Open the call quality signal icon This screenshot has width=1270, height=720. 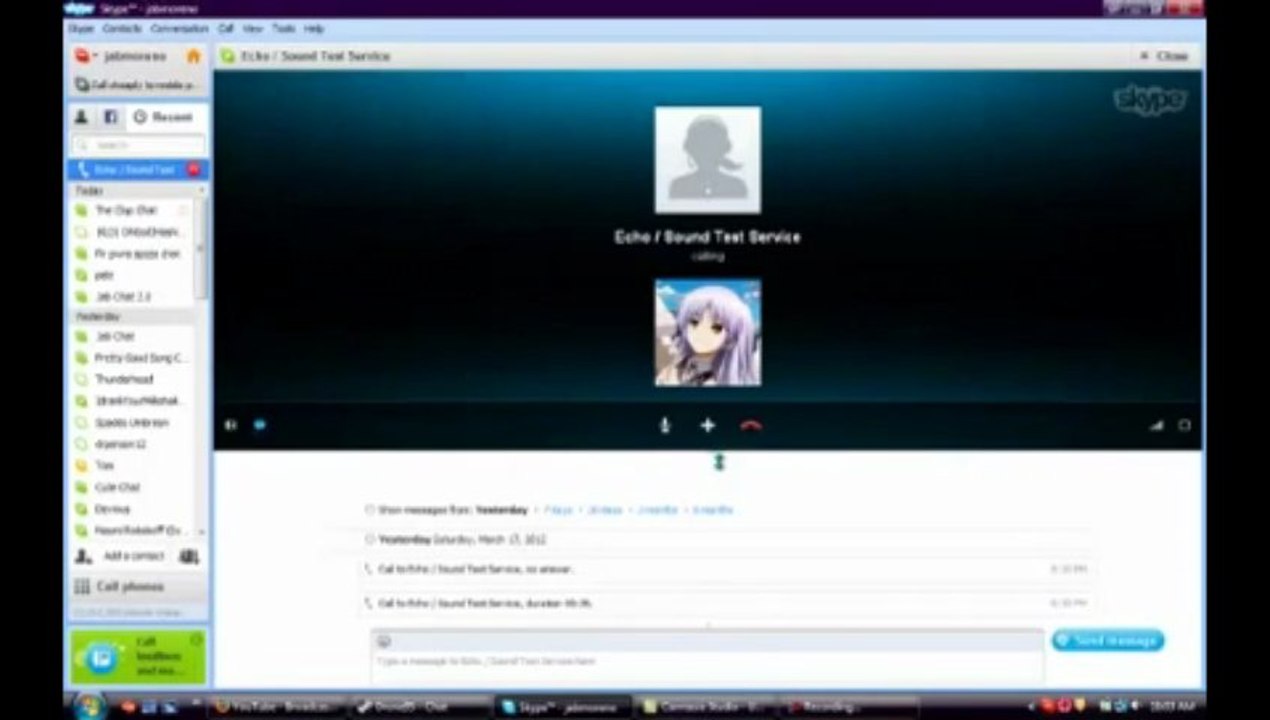[x=1157, y=425]
